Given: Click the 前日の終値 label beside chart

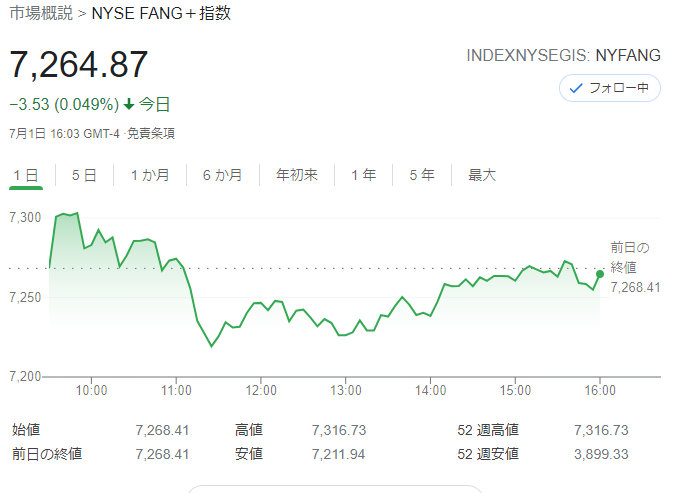Looking at the screenshot, I should pos(630,257).
